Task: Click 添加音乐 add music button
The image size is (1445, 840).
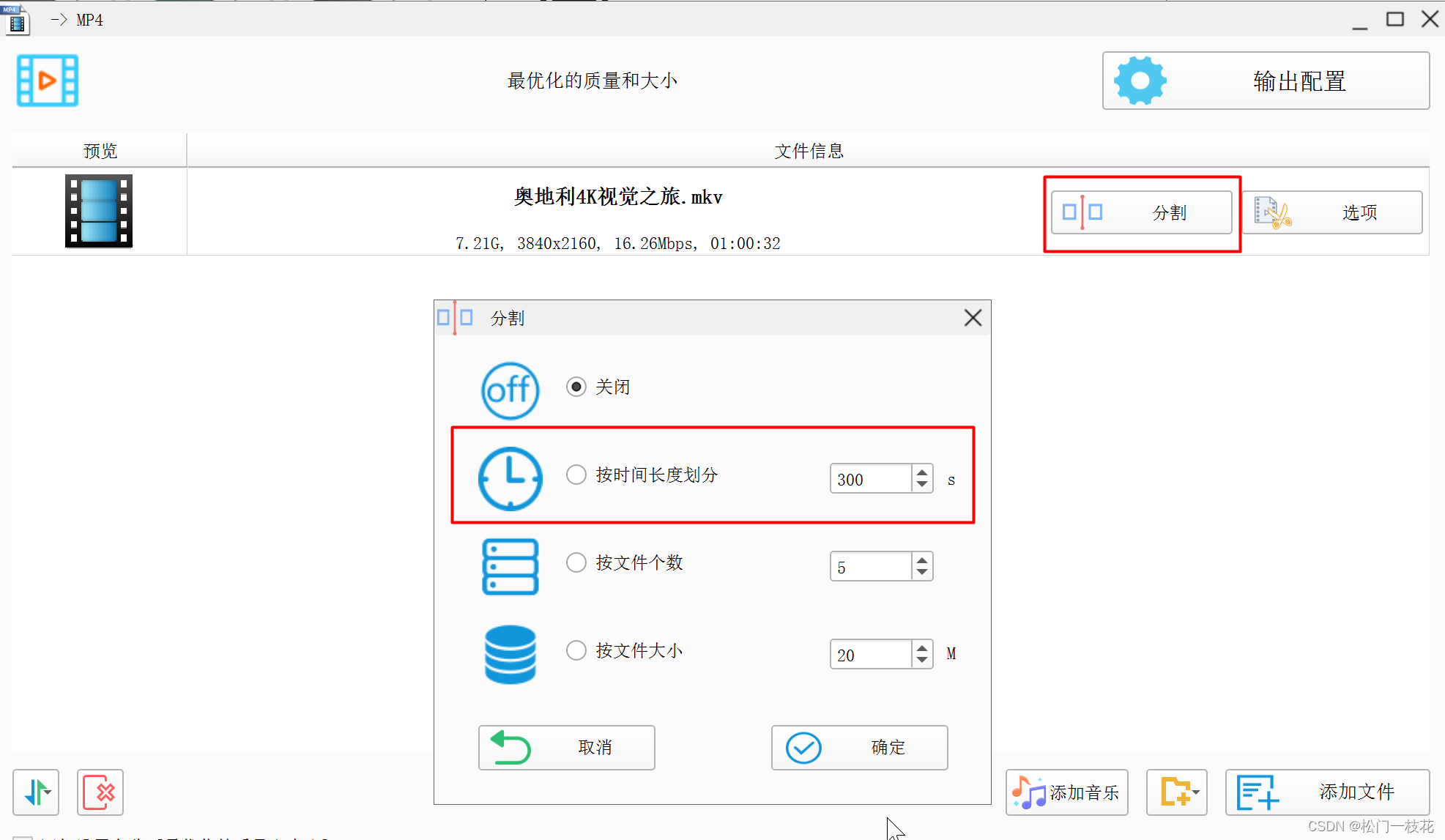Action: [x=1066, y=792]
